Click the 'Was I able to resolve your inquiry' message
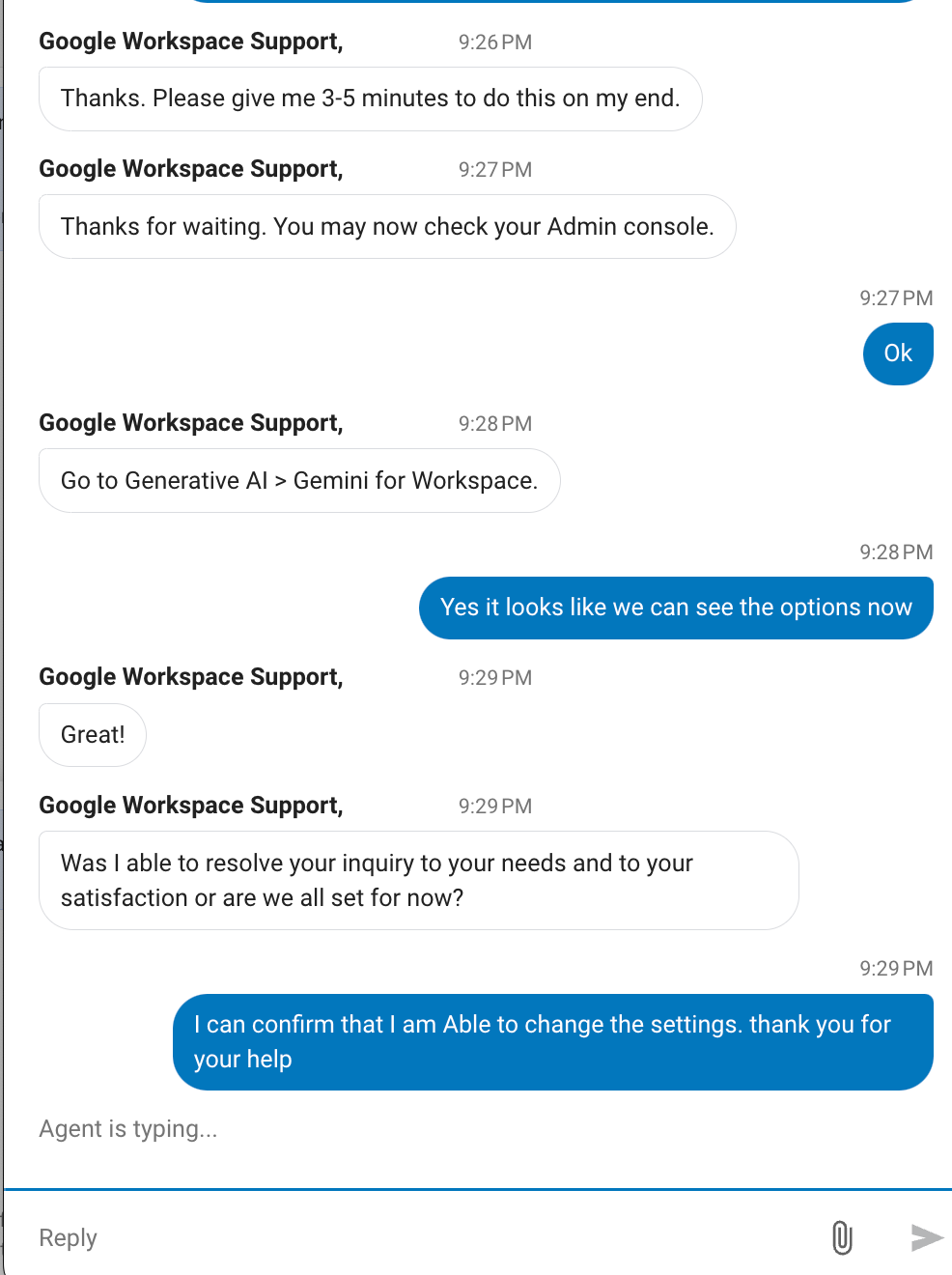 pos(419,880)
